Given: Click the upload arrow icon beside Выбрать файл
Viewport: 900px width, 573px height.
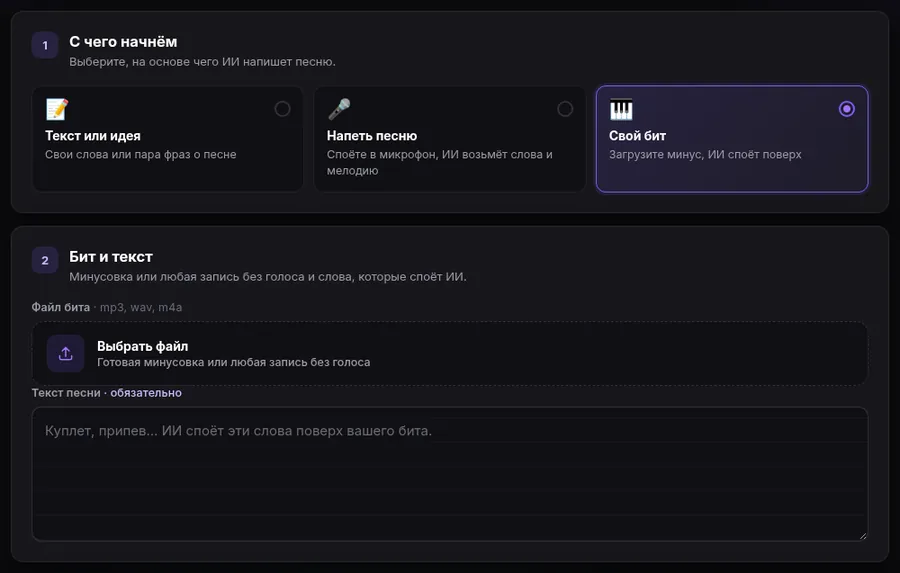Looking at the screenshot, I should click(x=65, y=354).
